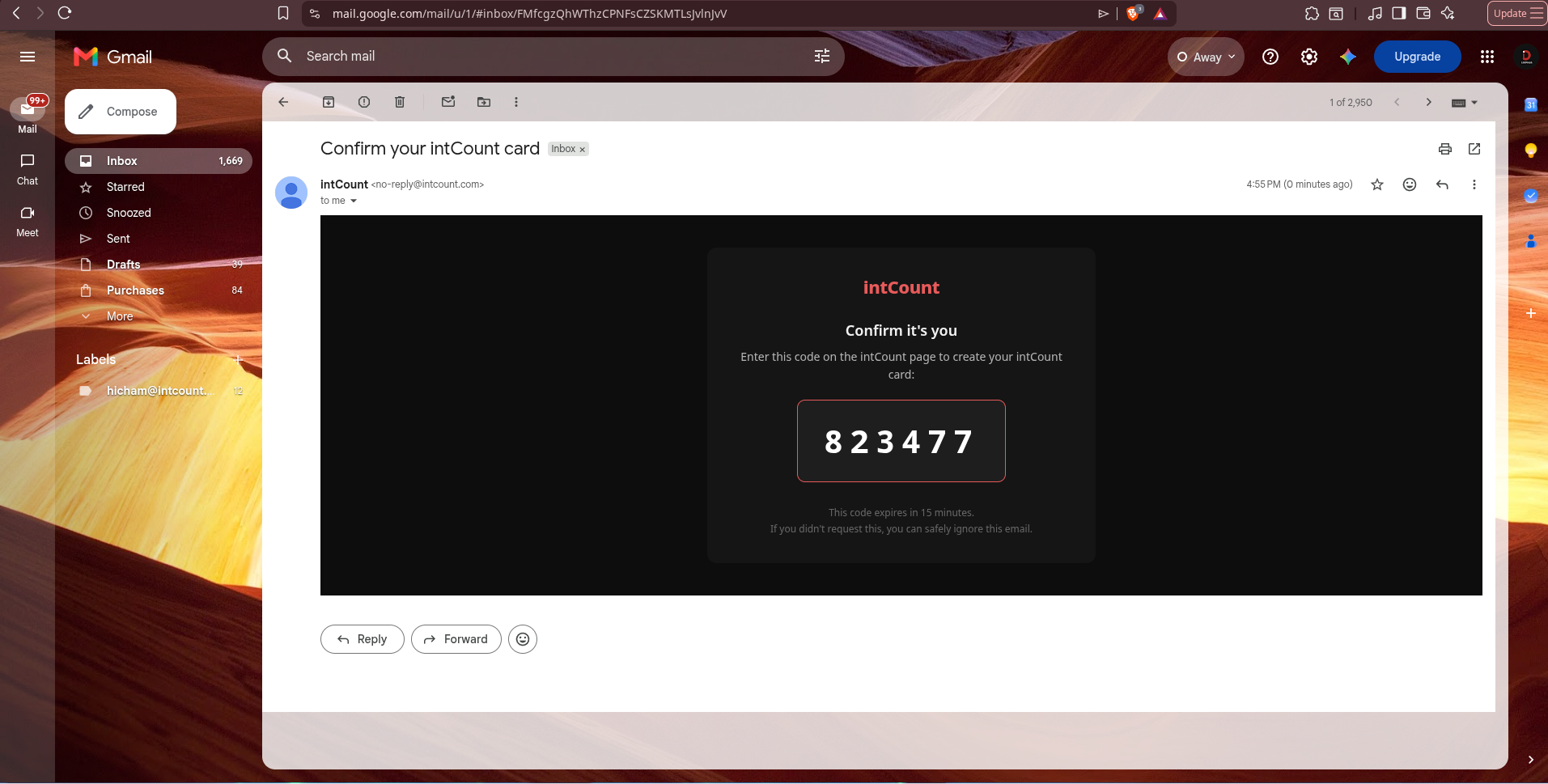Create a new label with the plus
The width and height of the screenshot is (1548, 784).
point(238,359)
